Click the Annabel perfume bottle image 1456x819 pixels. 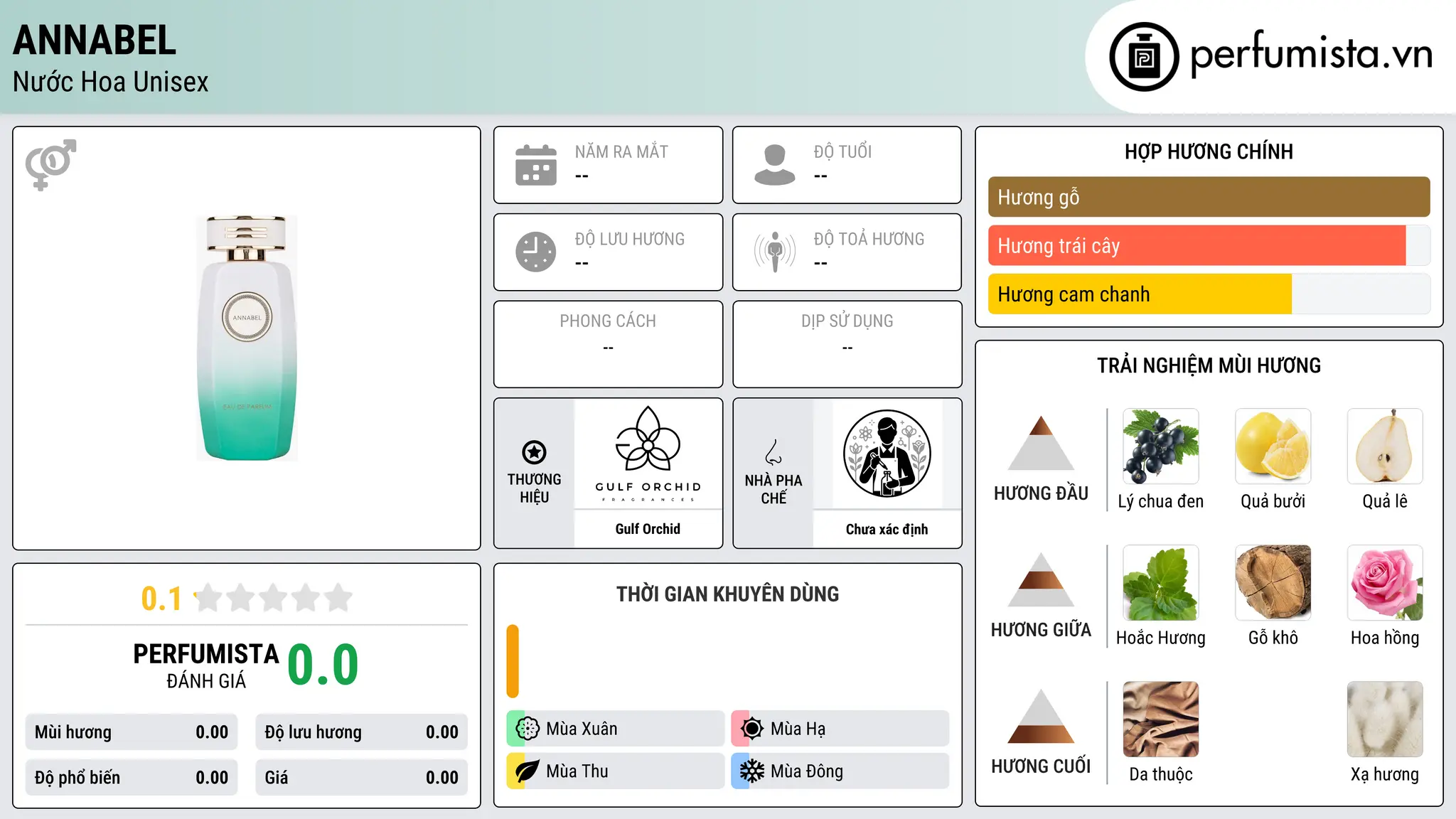pyautogui.click(x=247, y=338)
